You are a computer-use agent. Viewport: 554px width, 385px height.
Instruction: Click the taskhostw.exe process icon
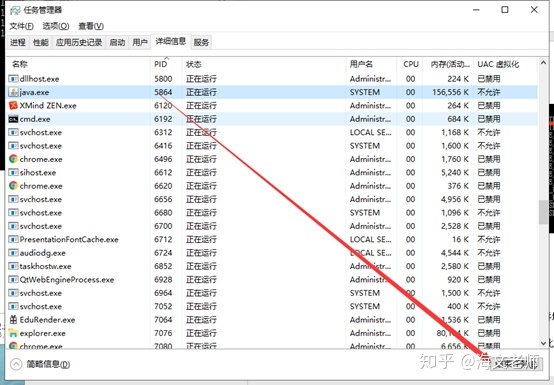[13, 266]
